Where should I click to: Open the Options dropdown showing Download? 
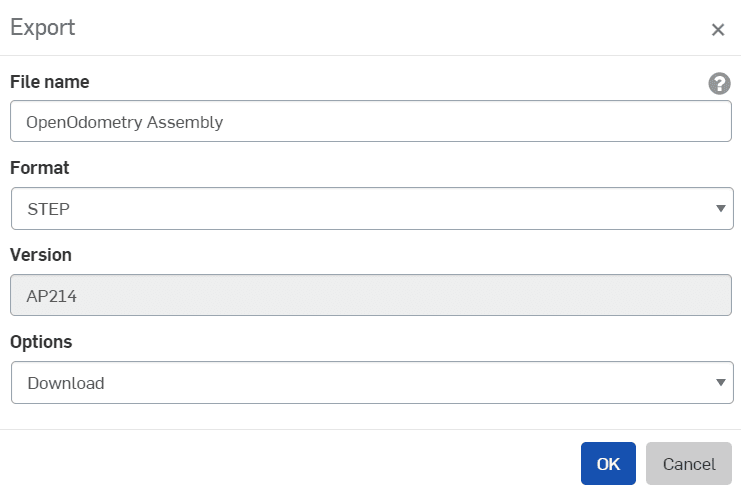371,383
